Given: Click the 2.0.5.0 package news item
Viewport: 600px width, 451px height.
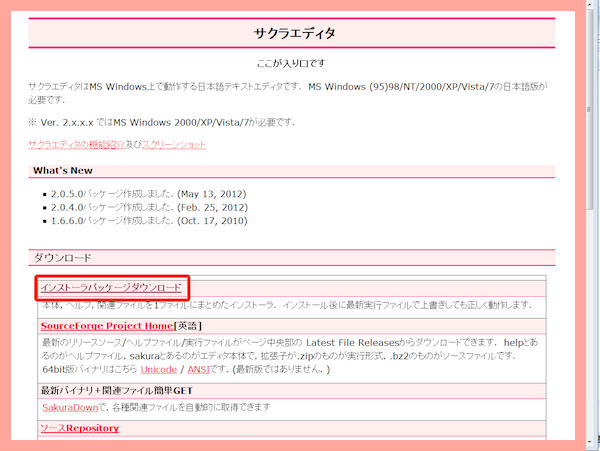Looking at the screenshot, I should tap(148, 194).
